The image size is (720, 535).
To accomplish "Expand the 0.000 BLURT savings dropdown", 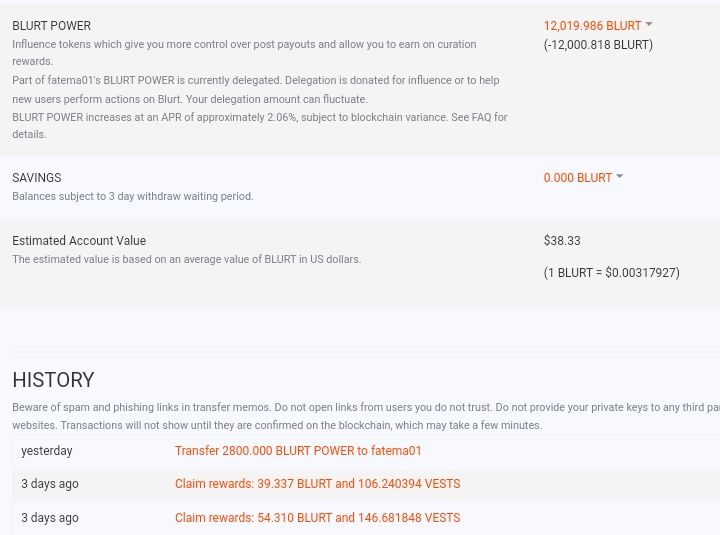I will pos(577,178).
